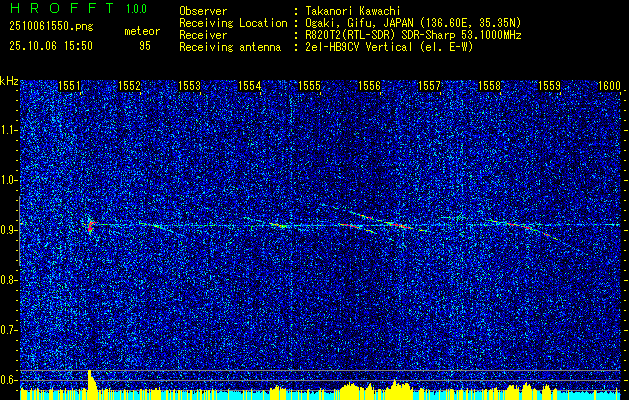Click the date stamp 25.10.06 15:50
This screenshot has width=629, height=400.
click(x=51, y=46)
